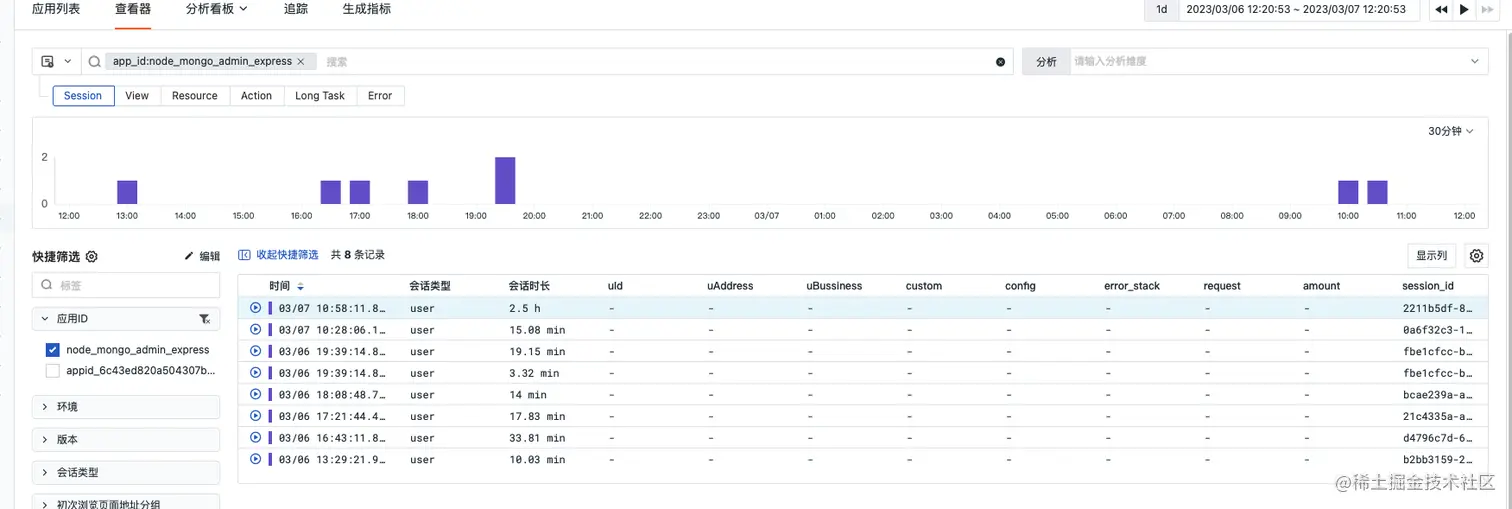Open the 请输入分析维度 dropdown
This screenshot has height=509, width=1512.
(x=1279, y=61)
